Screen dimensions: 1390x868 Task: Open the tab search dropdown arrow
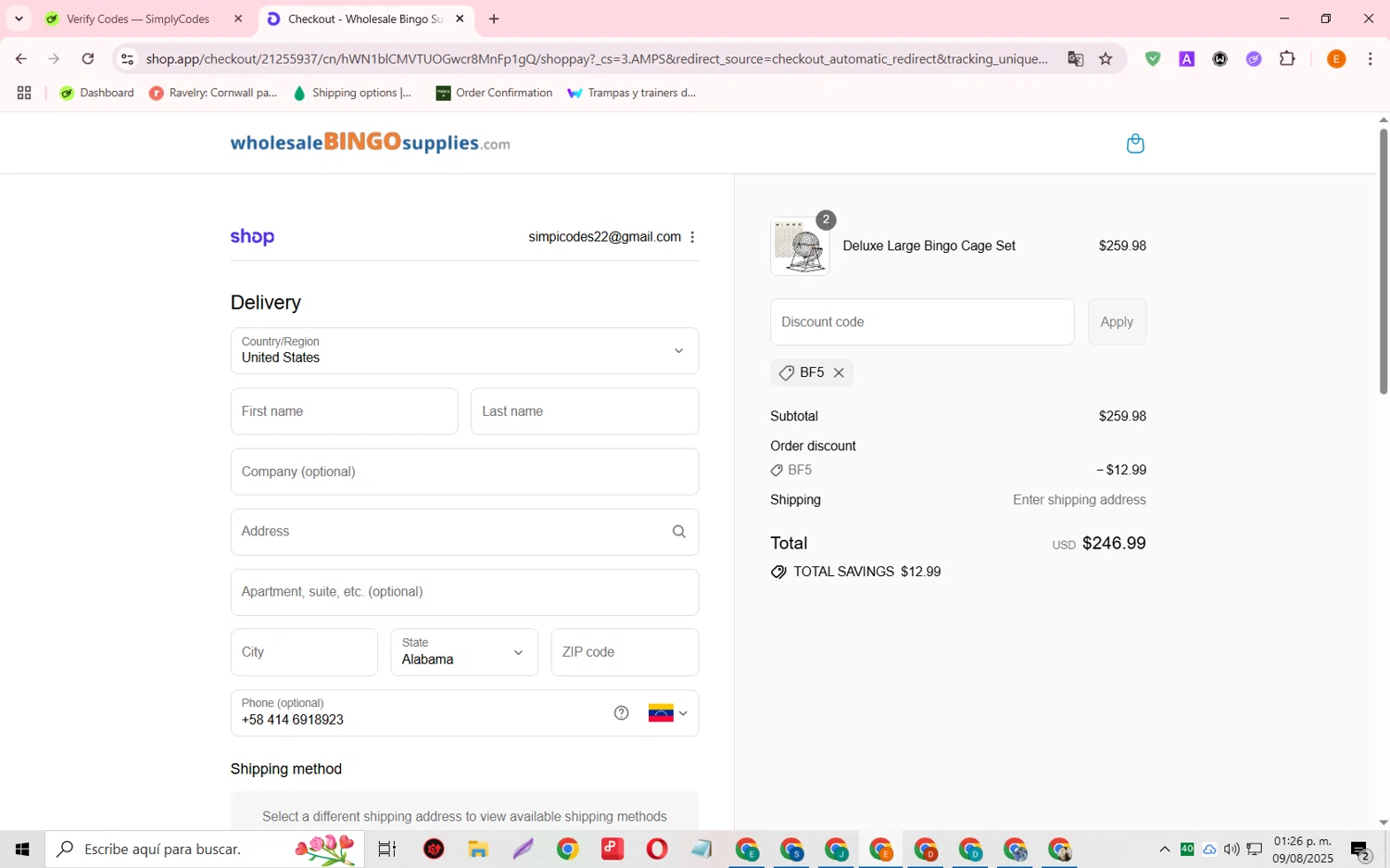coord(19,19)
